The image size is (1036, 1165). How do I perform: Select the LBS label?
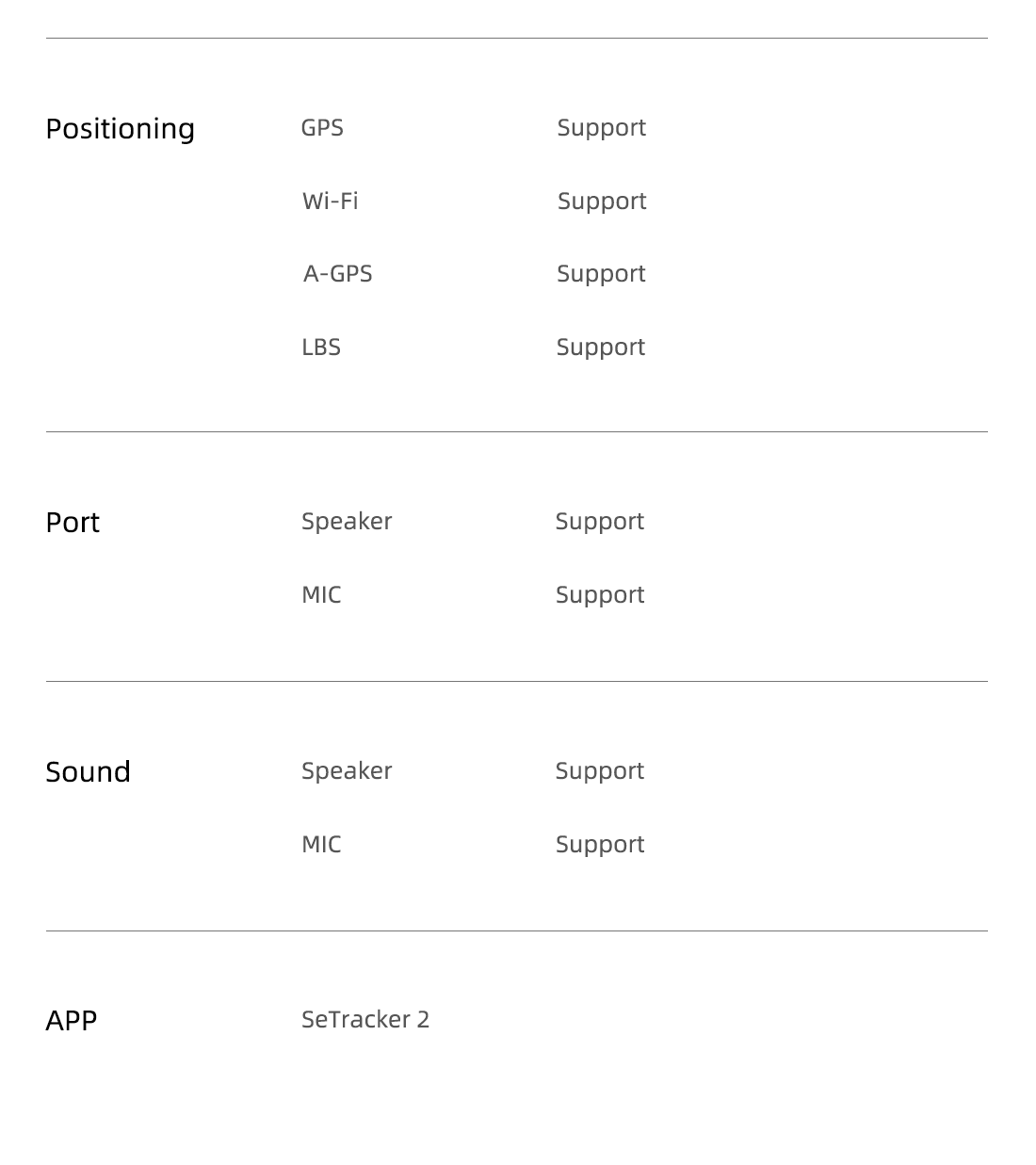[x=321, y=347]
